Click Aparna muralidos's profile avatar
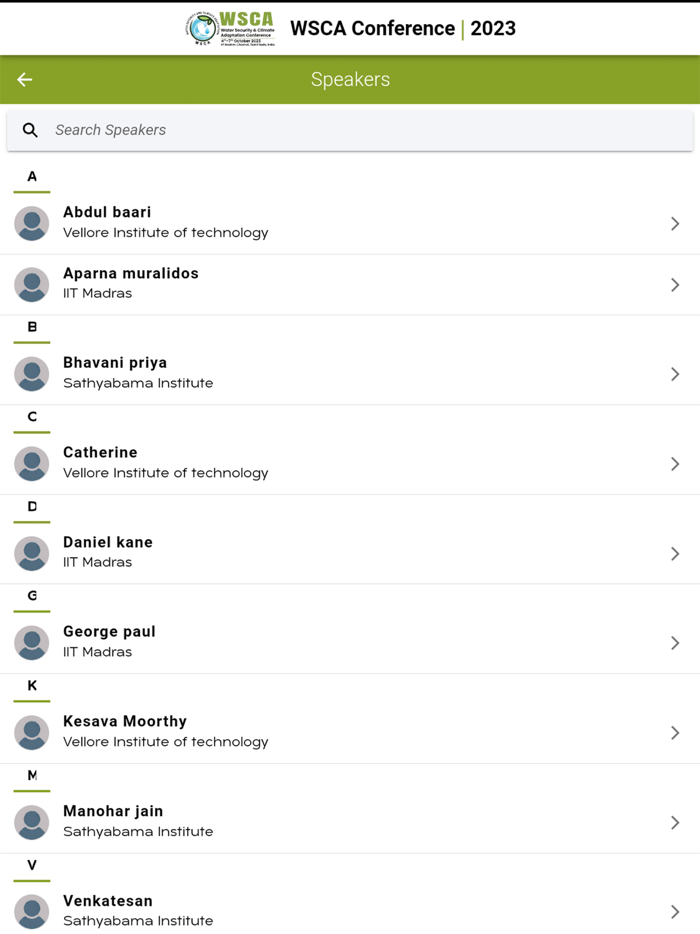700x934 pixels. 31,284
